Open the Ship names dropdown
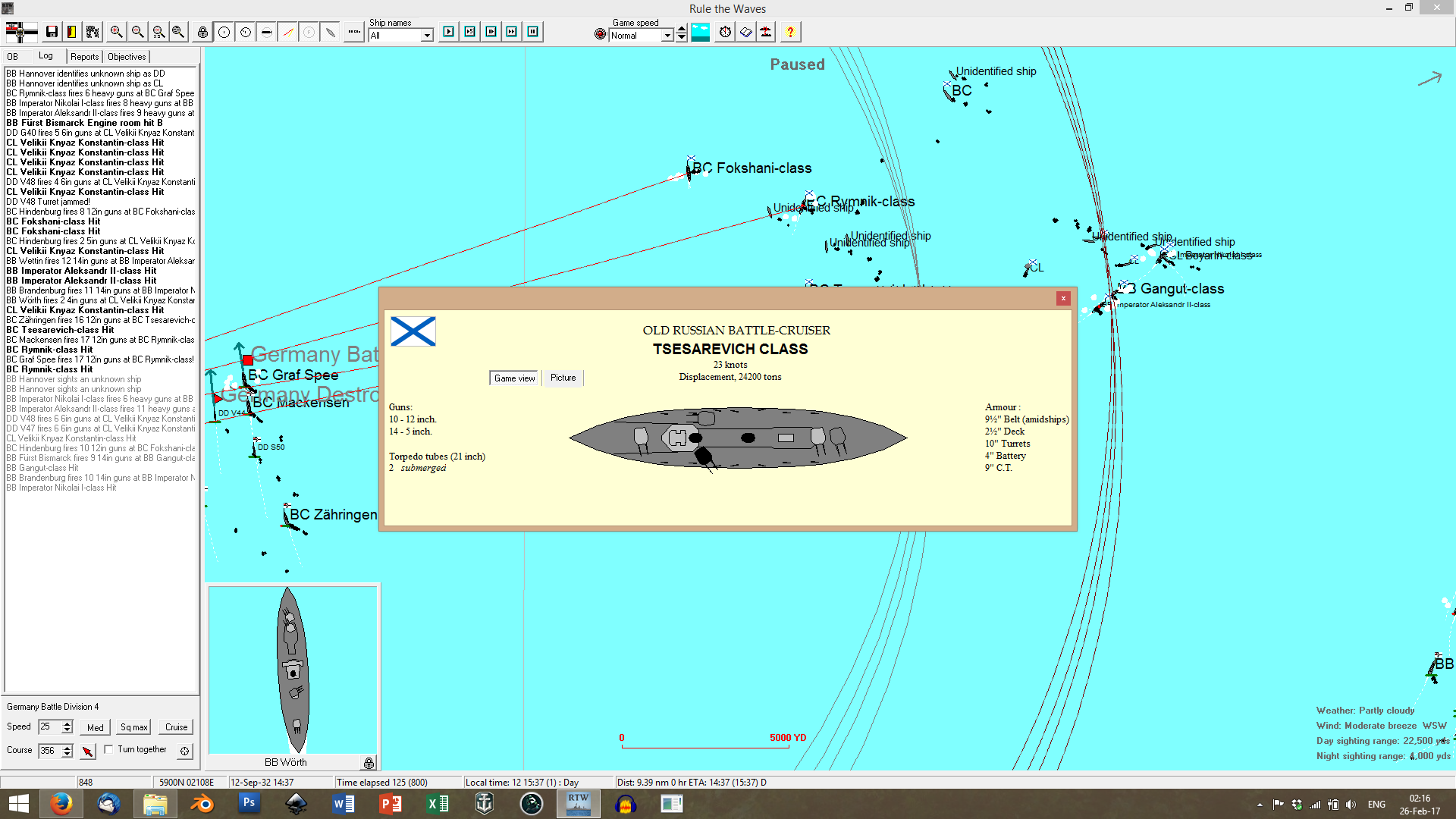The image size is (1456, 819). 426,36
